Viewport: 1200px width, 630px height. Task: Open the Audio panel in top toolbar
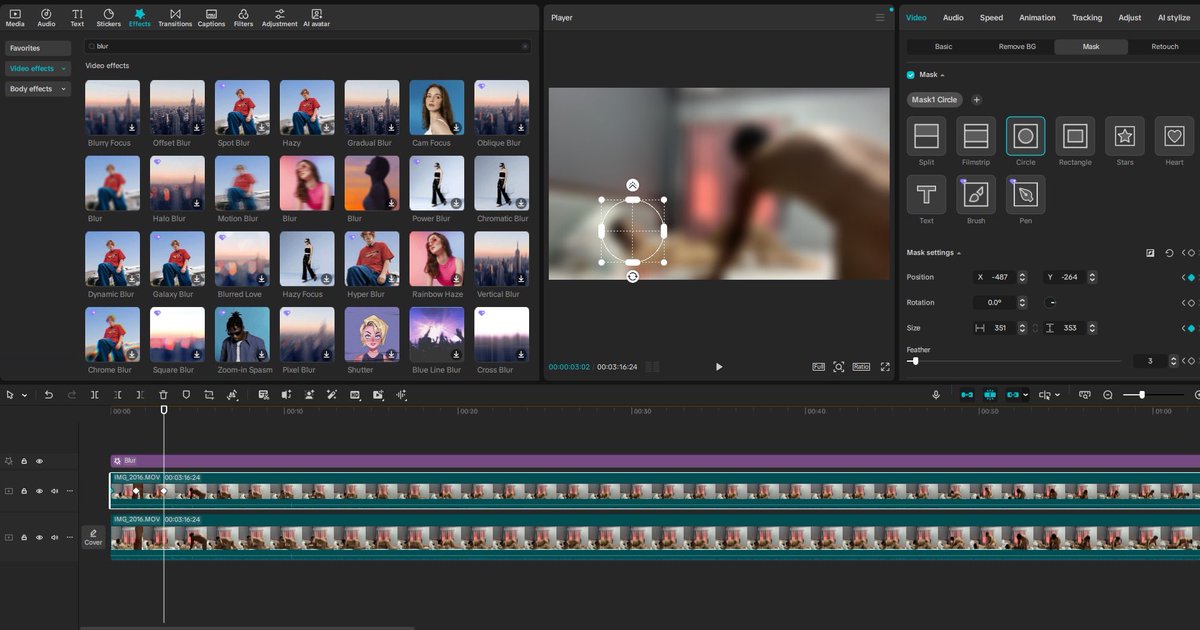(x=46, y=17)
